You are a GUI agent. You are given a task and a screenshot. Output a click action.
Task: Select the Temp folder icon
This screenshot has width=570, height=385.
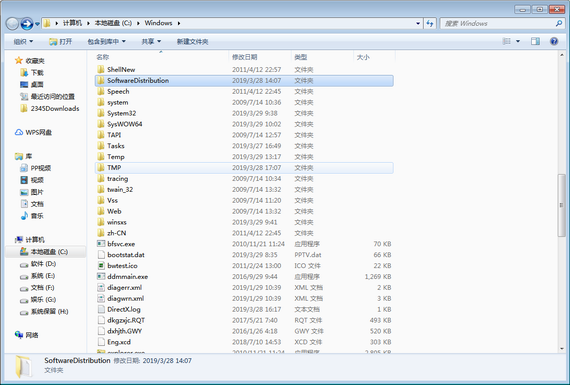[101, 157]
